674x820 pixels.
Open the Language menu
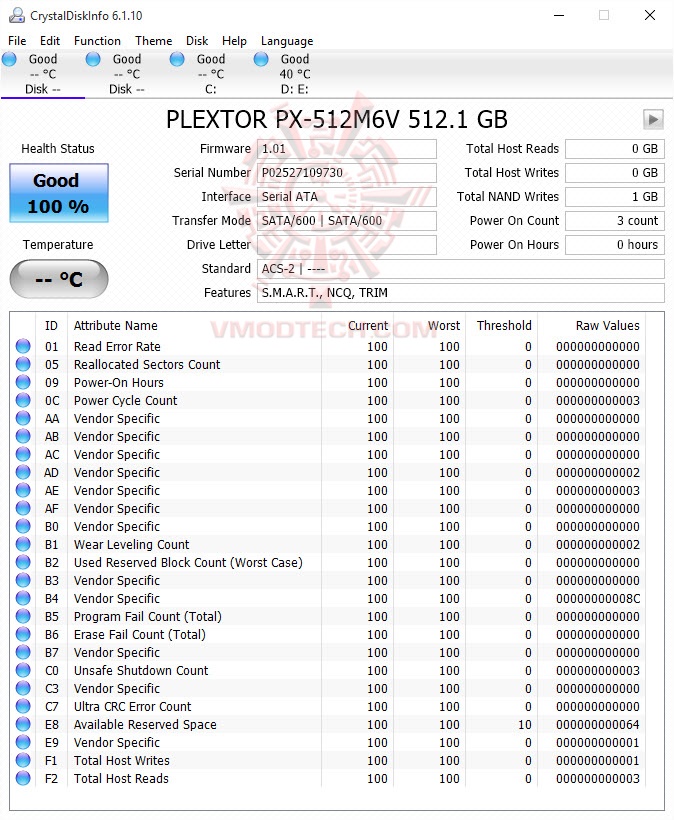point(287,41)
